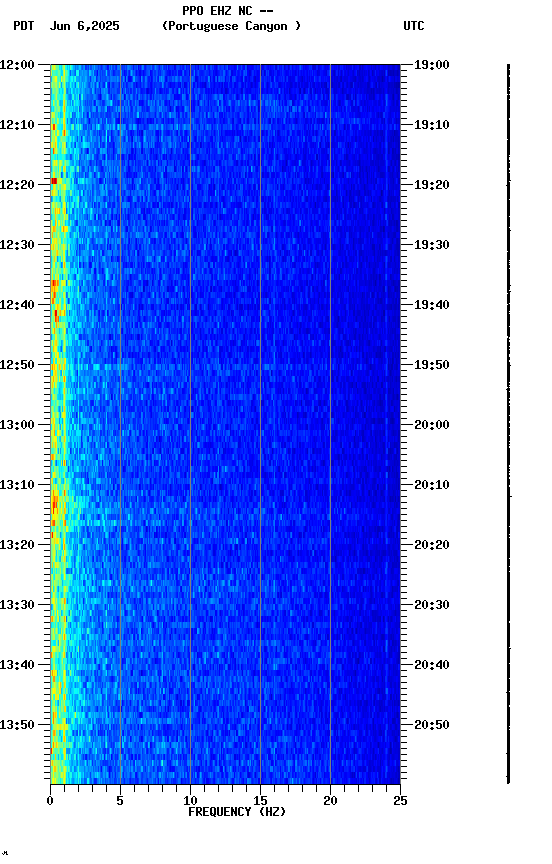The image size is (552, 864).
Task: Click the 13:40 PDT time label
Action: pyautogui.click(x=17, y=666)
